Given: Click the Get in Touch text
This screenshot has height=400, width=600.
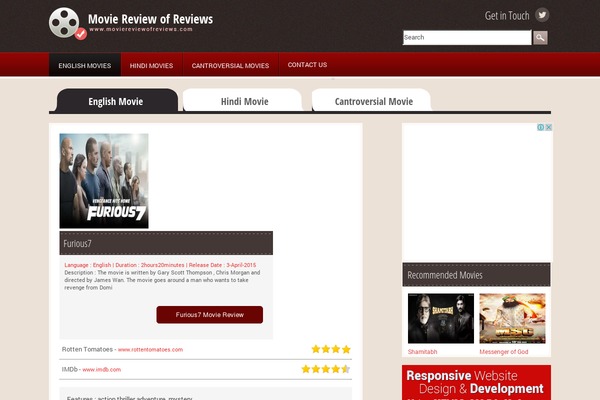Looking at the screenshot, I should 507,15.
